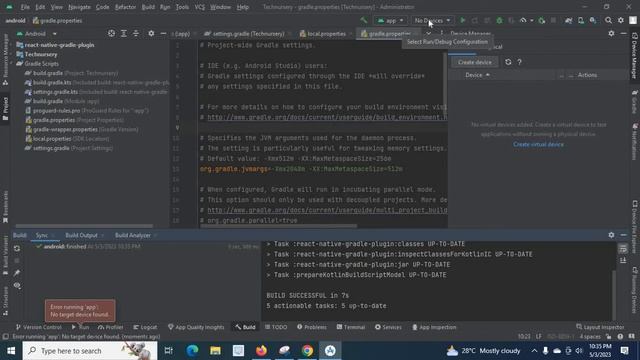The height and width of the screenshot is (360, 640).
Task: Click the editor horizontal scrollbar
Action: [x=278, y=226]
